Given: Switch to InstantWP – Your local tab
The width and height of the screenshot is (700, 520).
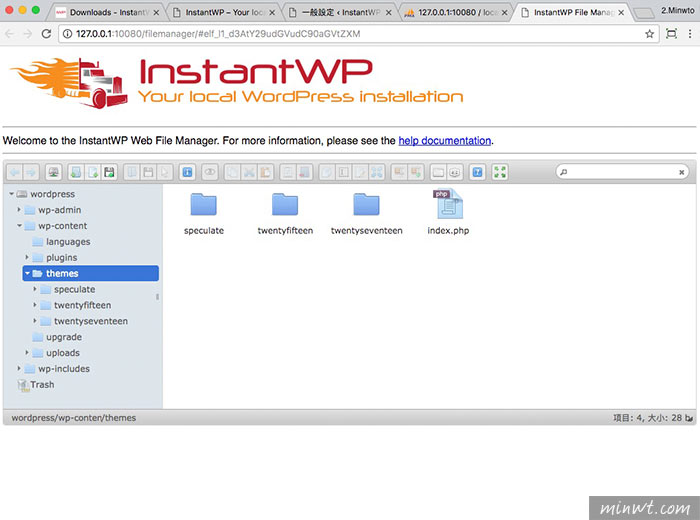Looking at the screenshot, I should point(224,12).
